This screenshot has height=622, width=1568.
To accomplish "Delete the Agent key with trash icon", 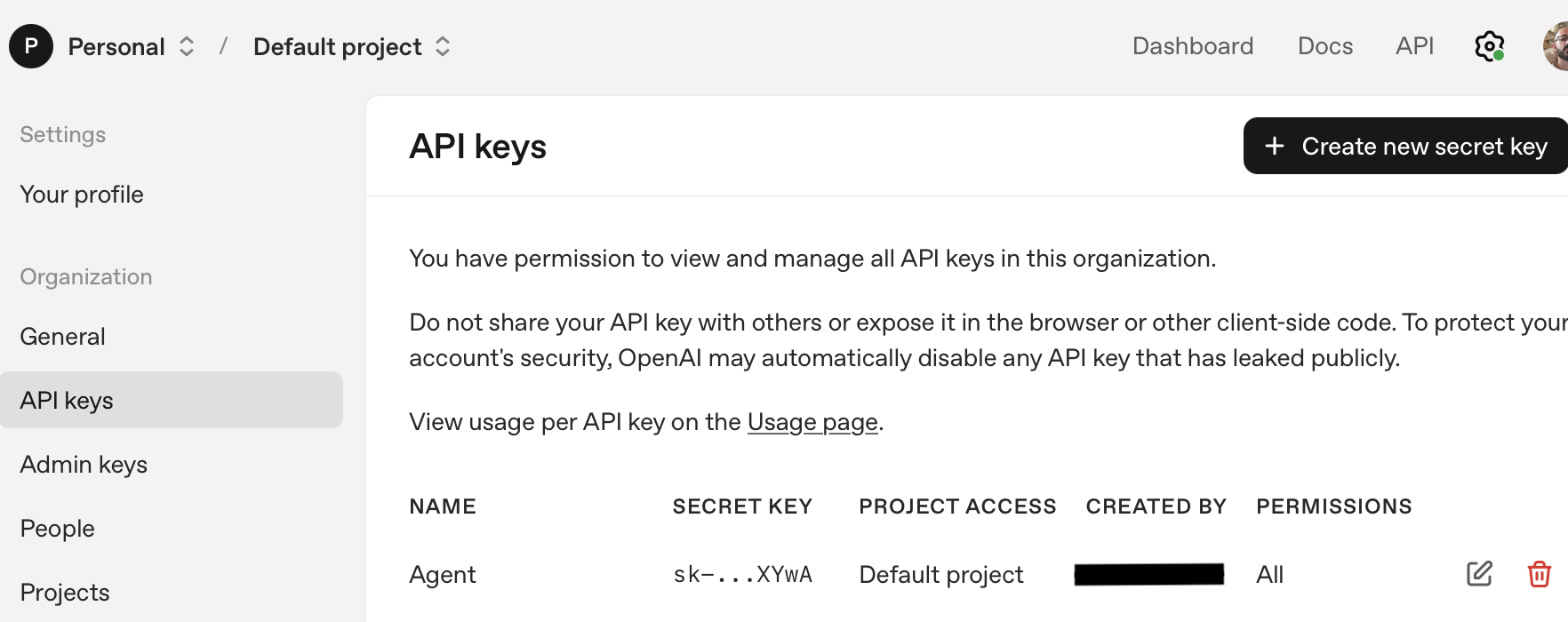I will point(1540,574).
